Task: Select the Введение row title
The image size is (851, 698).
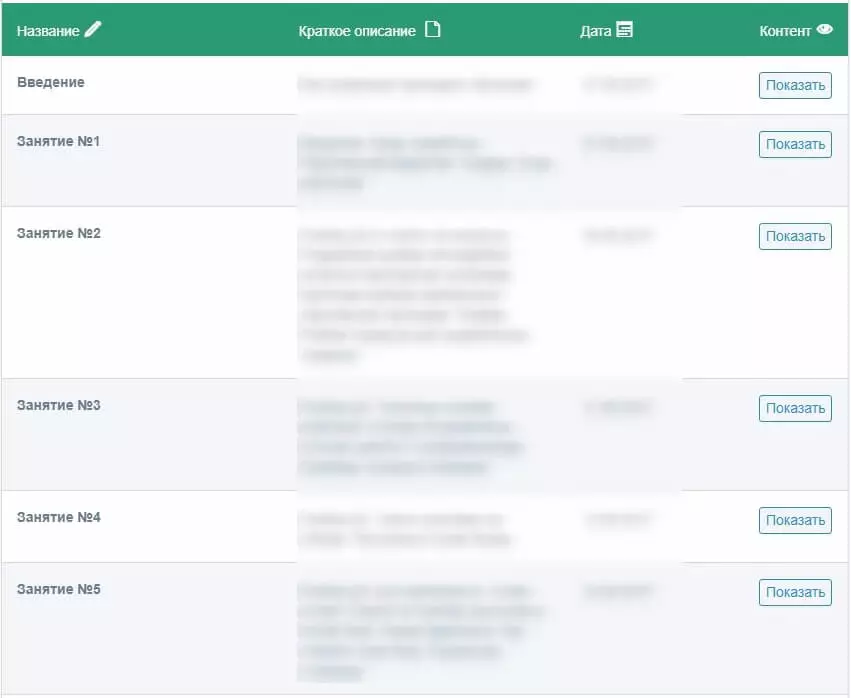Action: point(50,82)
